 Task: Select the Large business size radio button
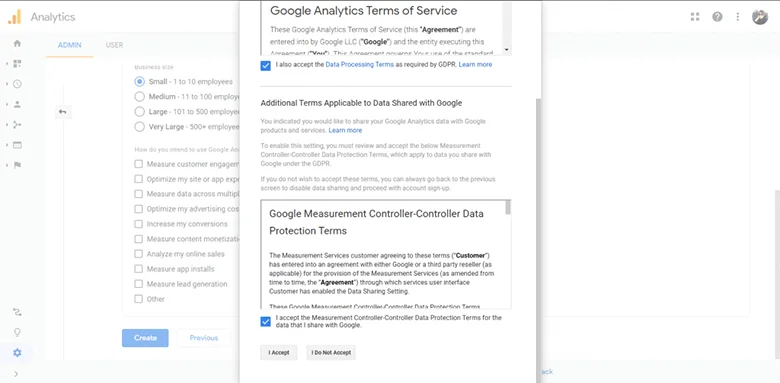(x=140, y=112)
